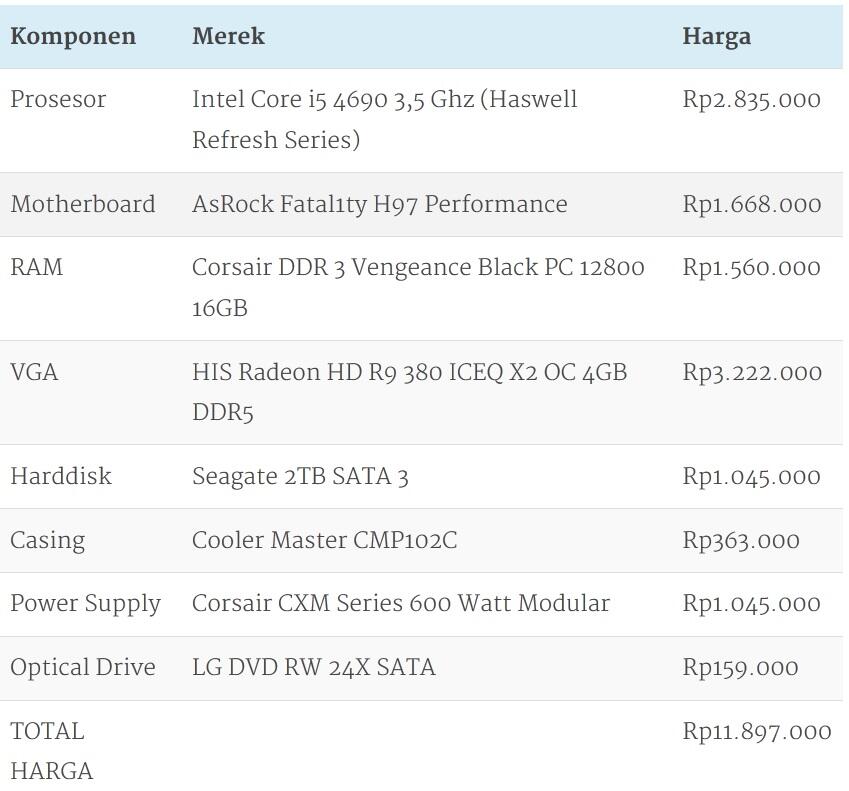Image resolution: width=849 pixels, height=791 pixels.
Task: Click the Harga column header
Action: coord(716,37)
